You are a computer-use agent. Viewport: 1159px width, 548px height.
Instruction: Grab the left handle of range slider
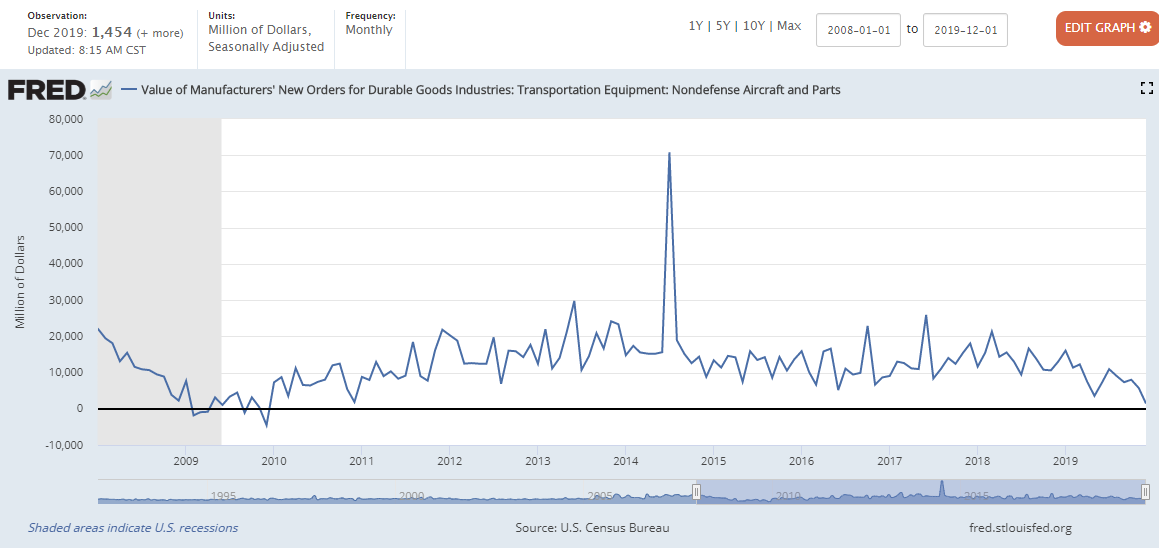pos(697,491)
